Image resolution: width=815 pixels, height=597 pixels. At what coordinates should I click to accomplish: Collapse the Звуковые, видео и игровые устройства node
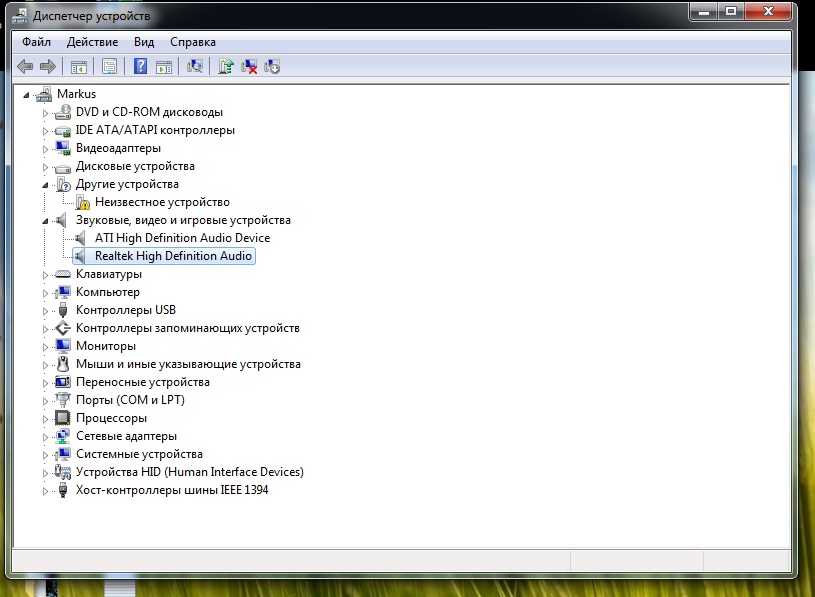point(45,220)
